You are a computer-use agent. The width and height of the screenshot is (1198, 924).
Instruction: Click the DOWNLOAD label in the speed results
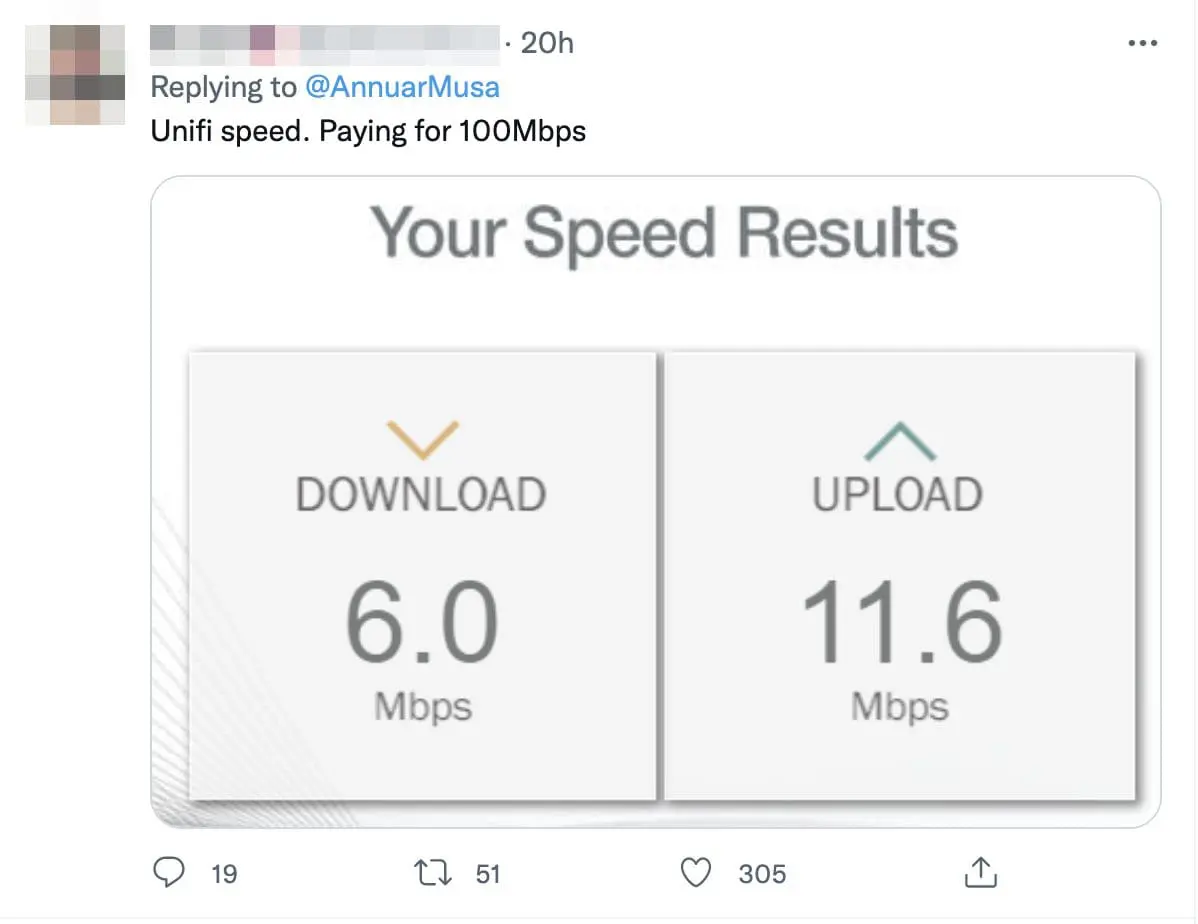[x=421, y=496]
